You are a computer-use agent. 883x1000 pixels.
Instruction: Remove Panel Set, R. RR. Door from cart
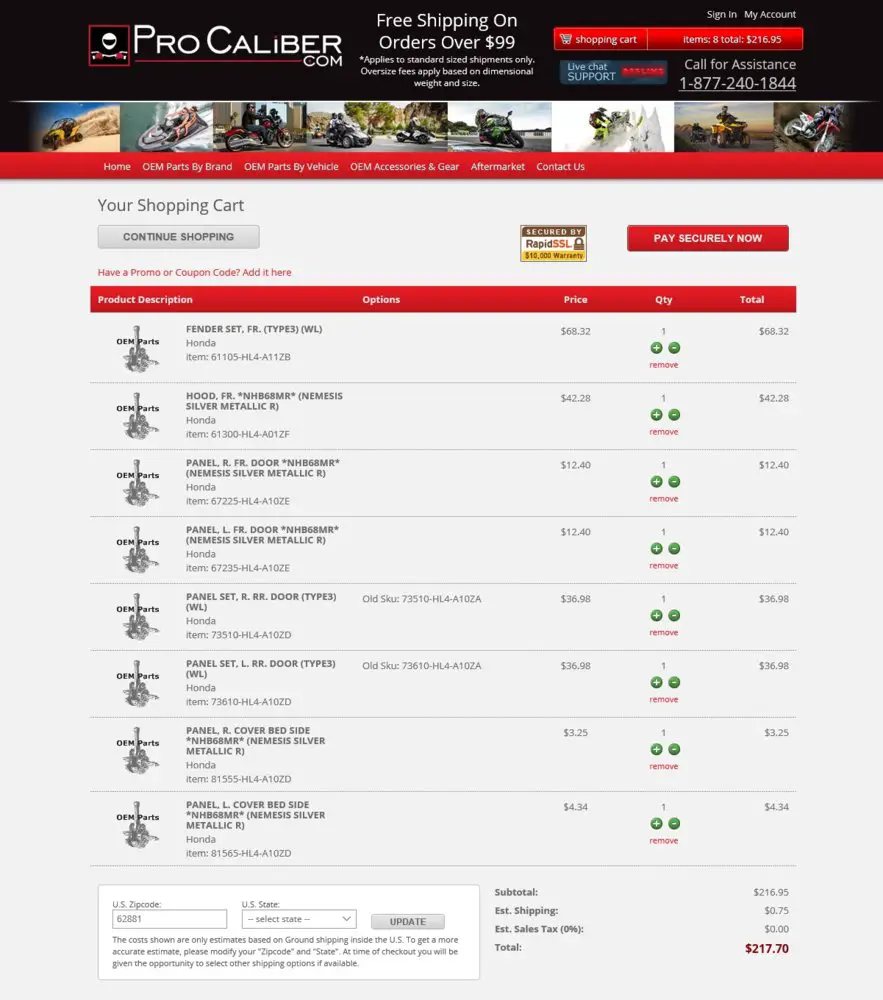[664, 633]
